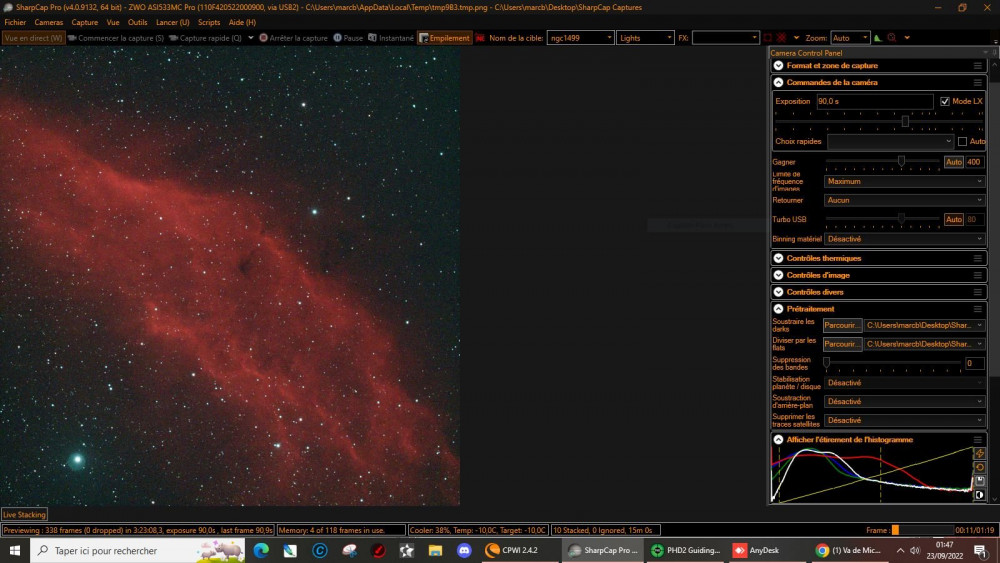
Task: Click the Gagner value field showing 400
Action: coord(974,162)
